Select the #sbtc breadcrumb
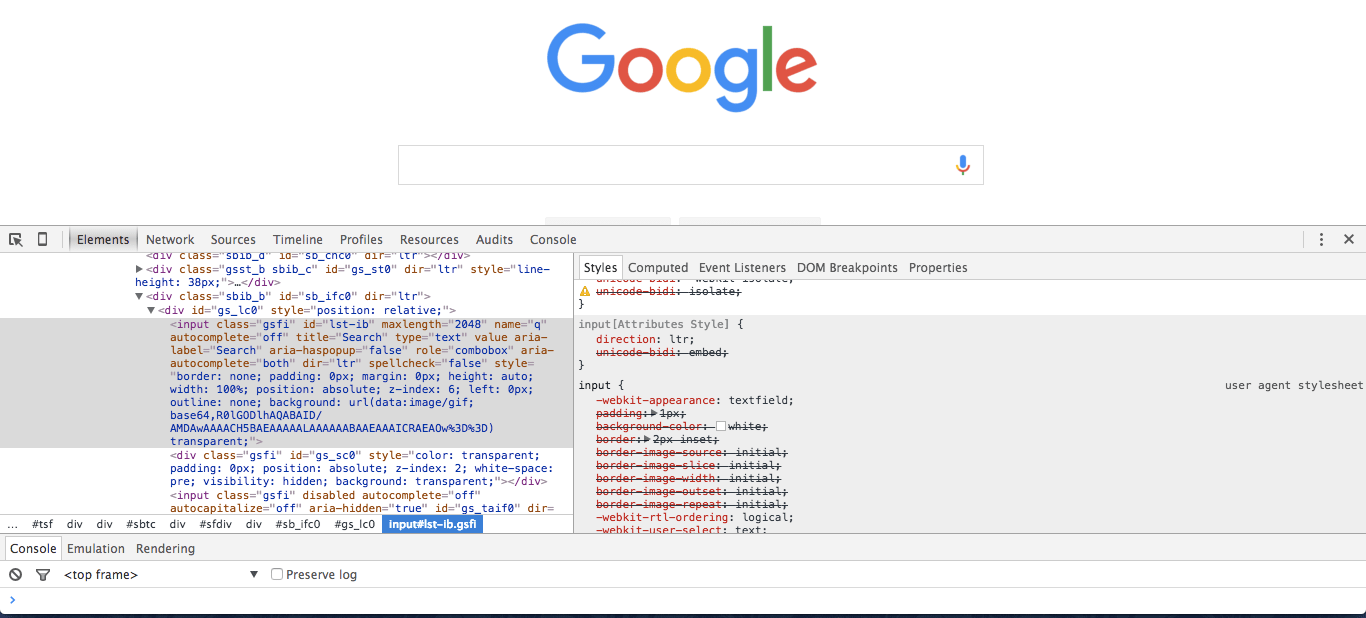The width and height of the screenshot is (1366, 618). point(140,524)
